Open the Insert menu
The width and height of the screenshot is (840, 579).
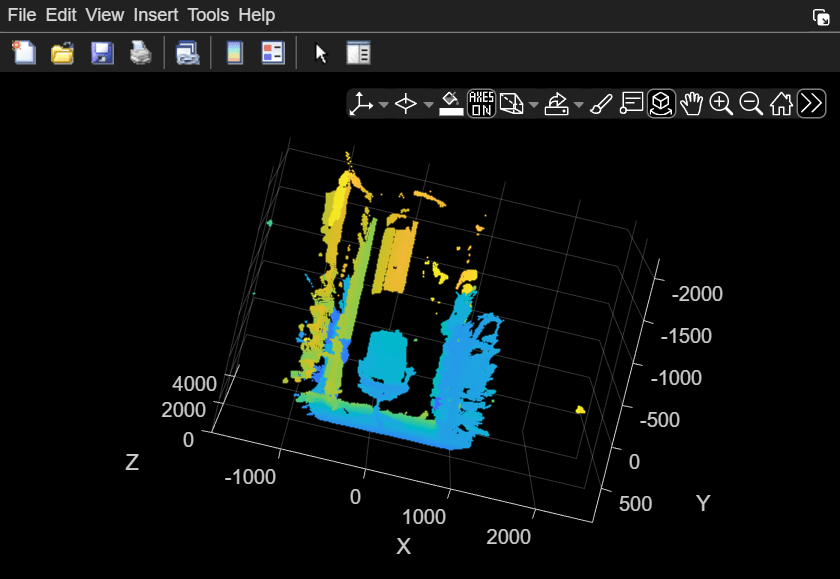coord(155,15)
